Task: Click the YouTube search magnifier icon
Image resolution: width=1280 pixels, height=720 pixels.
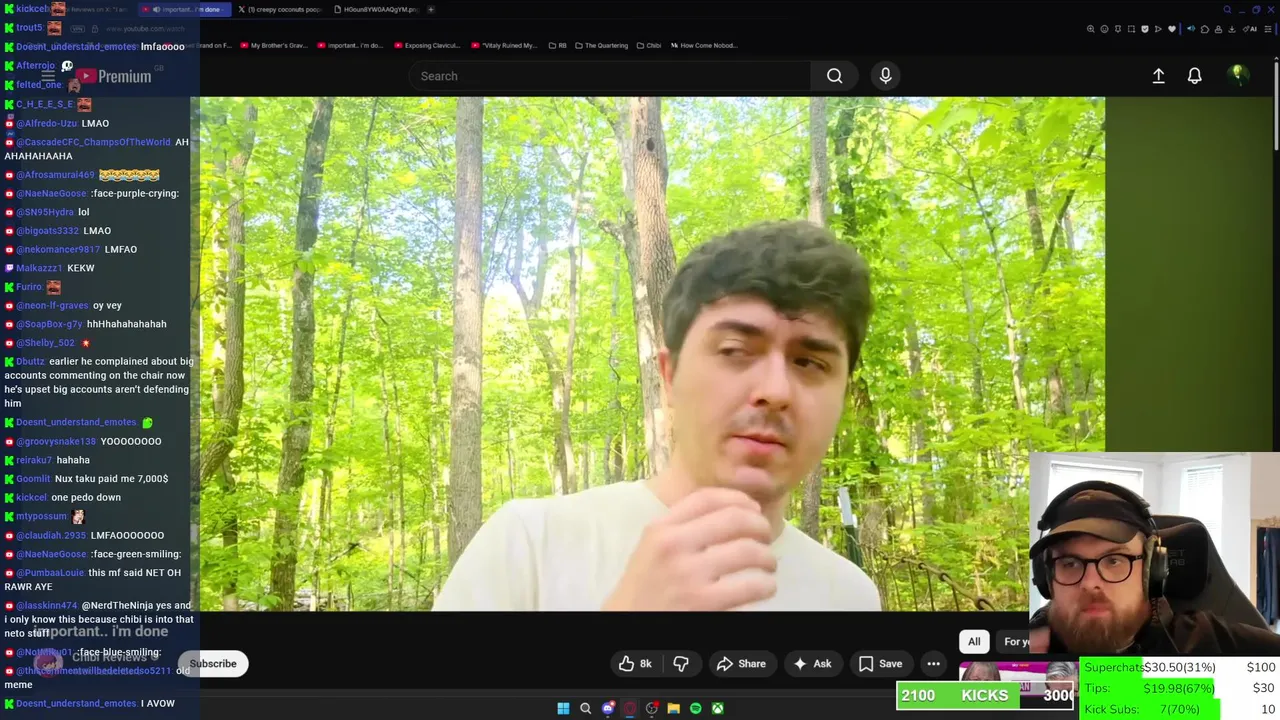Action: [834, 76]
